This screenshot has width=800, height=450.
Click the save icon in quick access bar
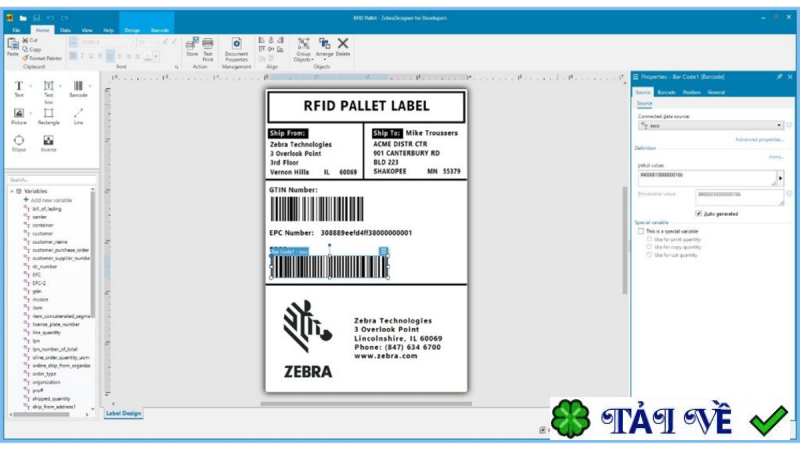[x=36, y=18]
